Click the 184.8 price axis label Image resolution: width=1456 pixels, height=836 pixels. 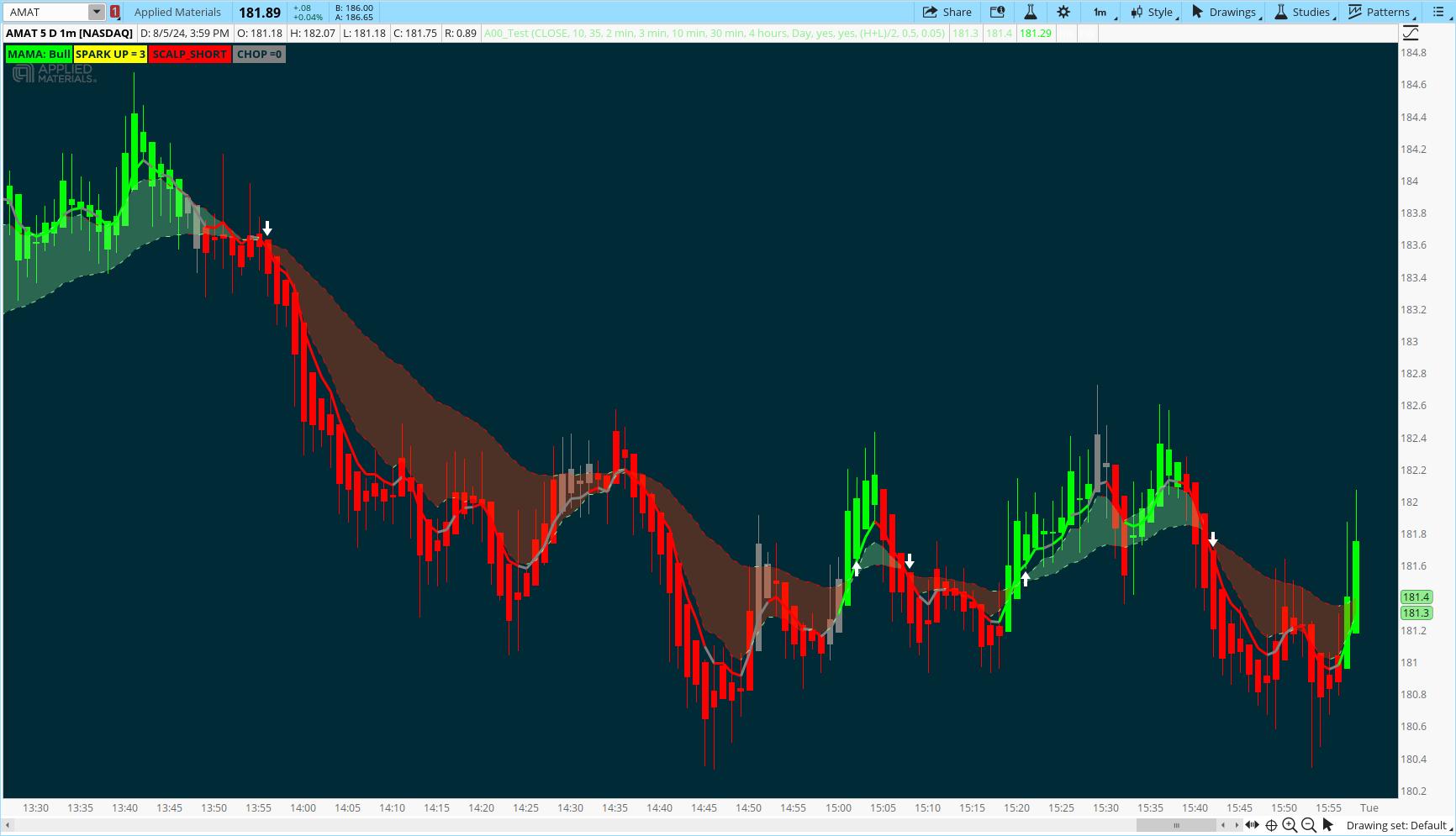[x=1414, y=52]
